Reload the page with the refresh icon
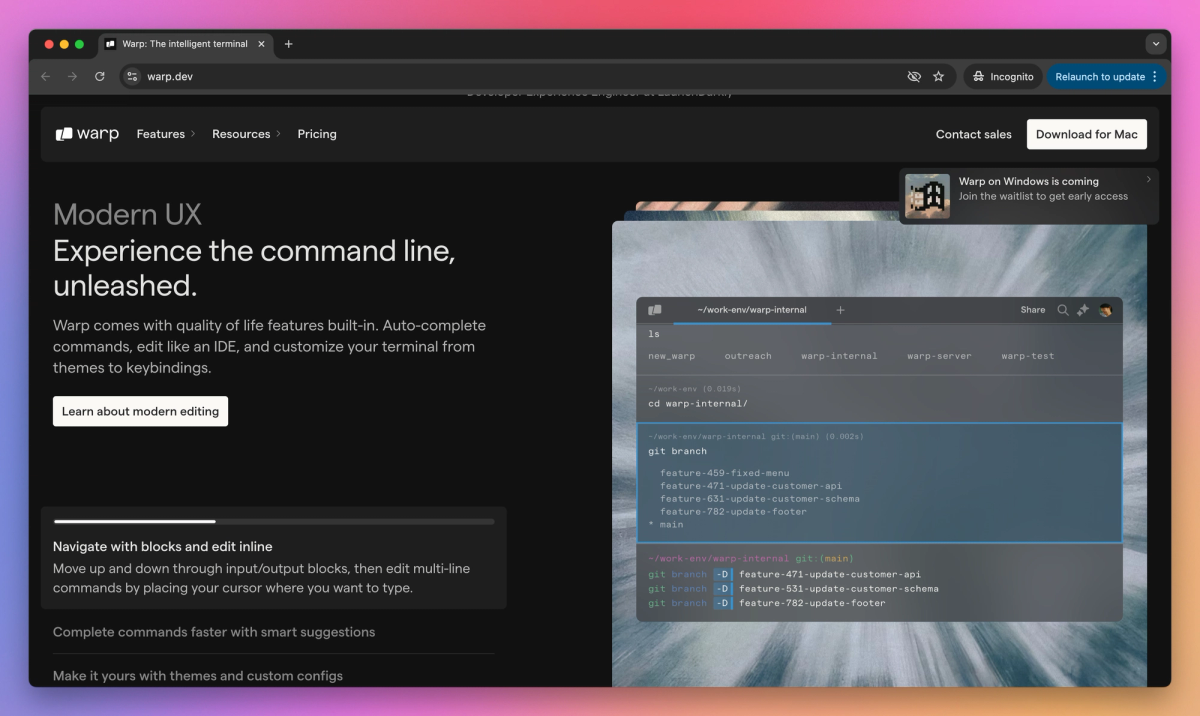Viewport: 1200px width, 716px height. tap(99, 76)
